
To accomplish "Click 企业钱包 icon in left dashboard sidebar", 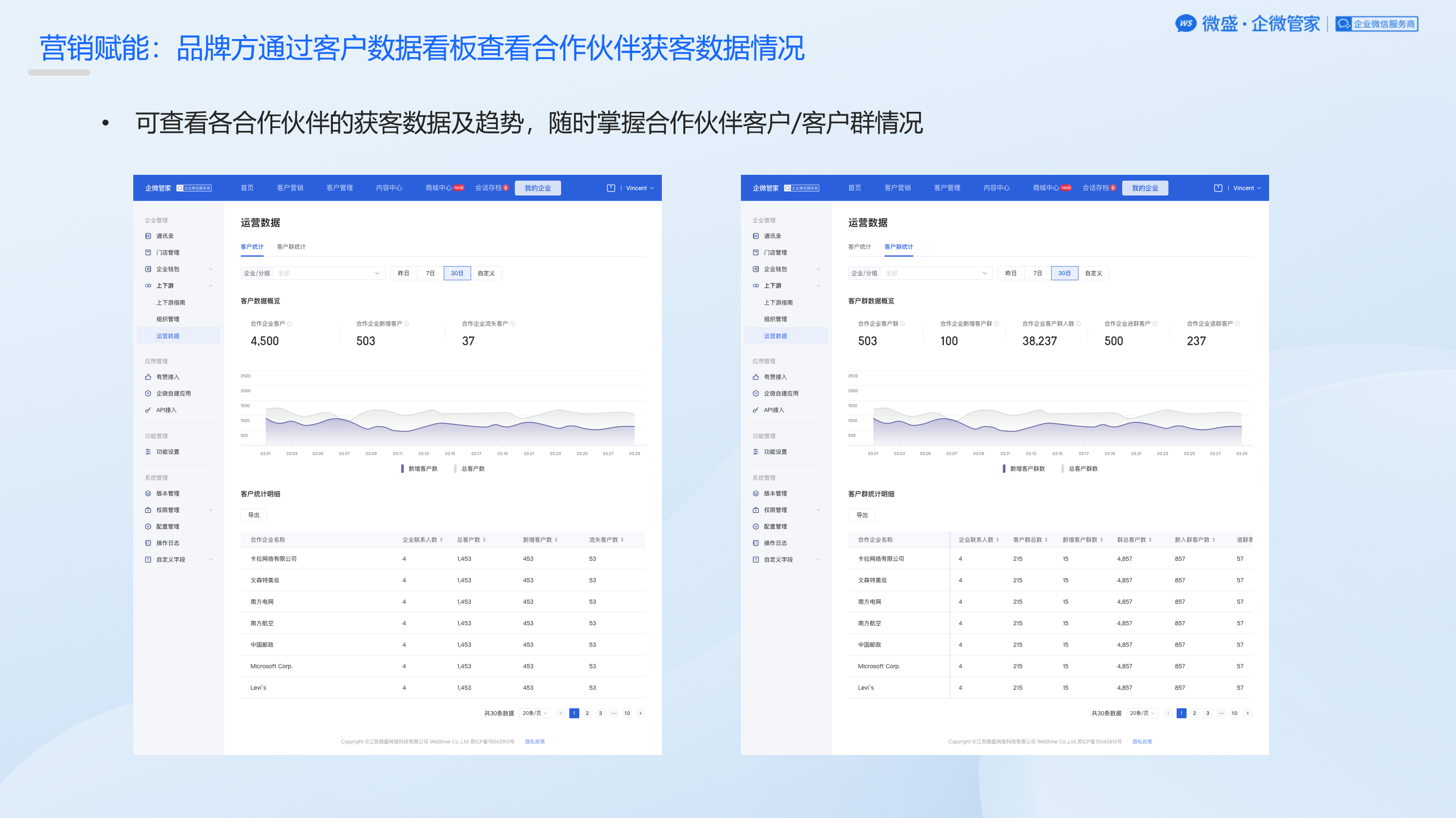I will [x=148, y=269].
